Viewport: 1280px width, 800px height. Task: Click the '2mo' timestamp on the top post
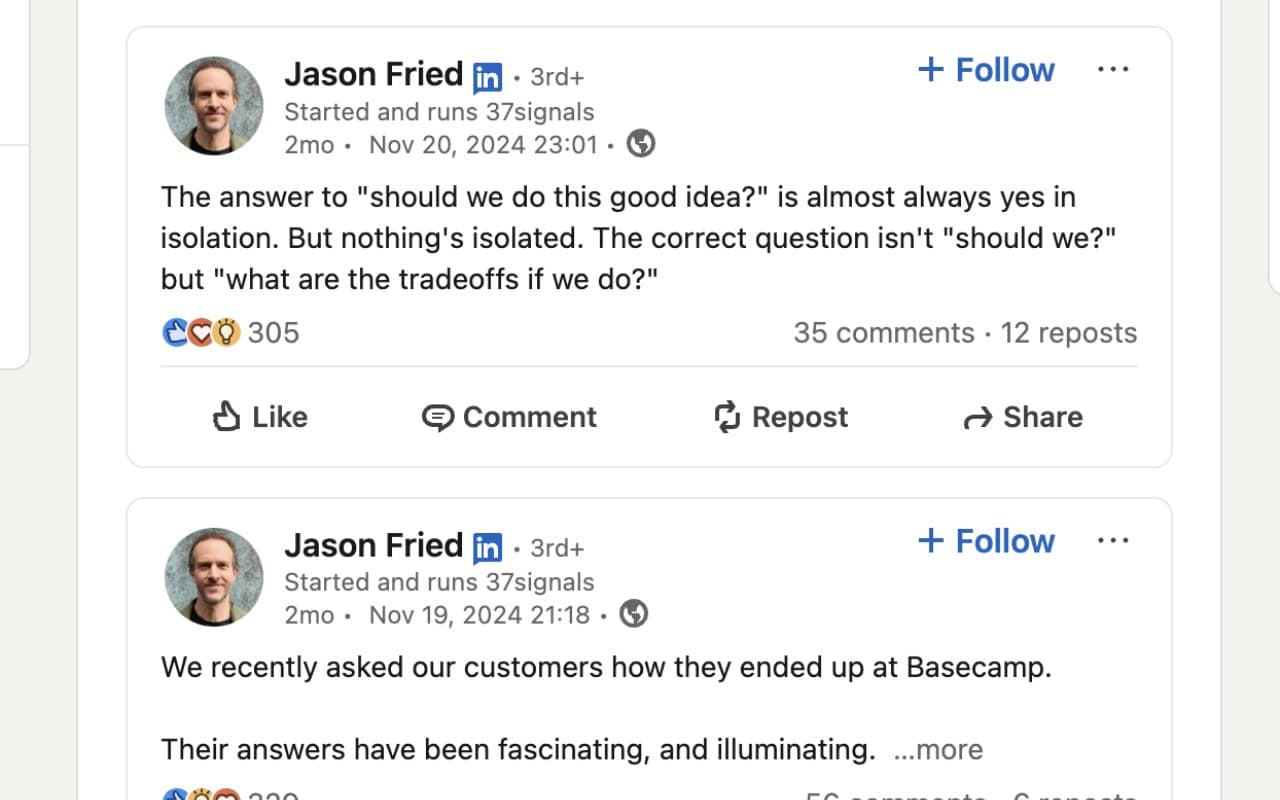pyautogui.click(x=308, y=144)
